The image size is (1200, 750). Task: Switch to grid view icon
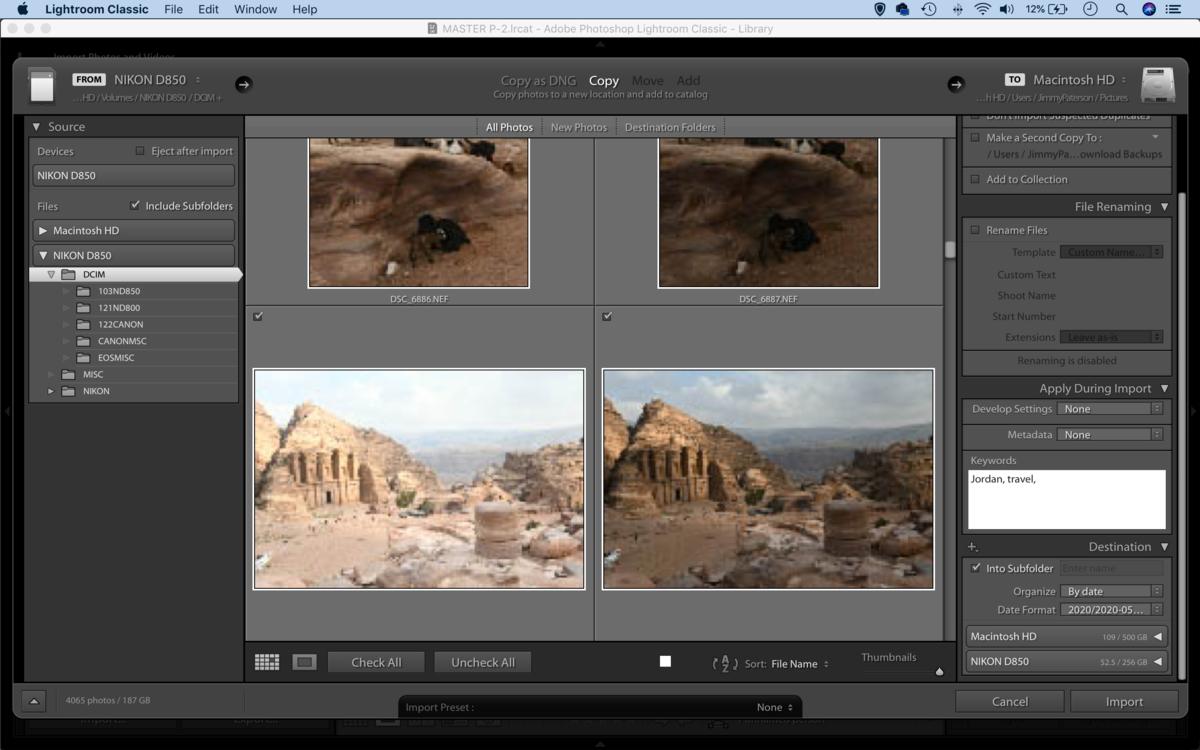pyautogui.click(x=267, y=662)
